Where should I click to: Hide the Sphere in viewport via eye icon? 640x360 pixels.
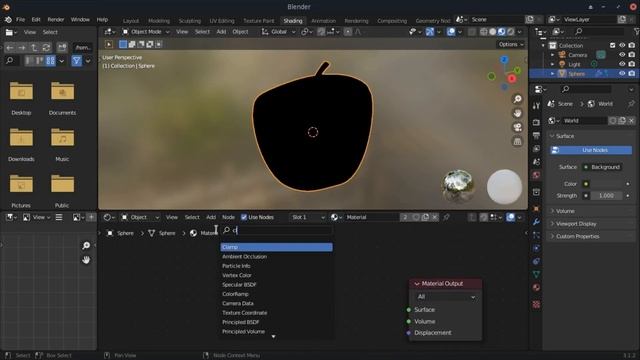pos(622,73)
